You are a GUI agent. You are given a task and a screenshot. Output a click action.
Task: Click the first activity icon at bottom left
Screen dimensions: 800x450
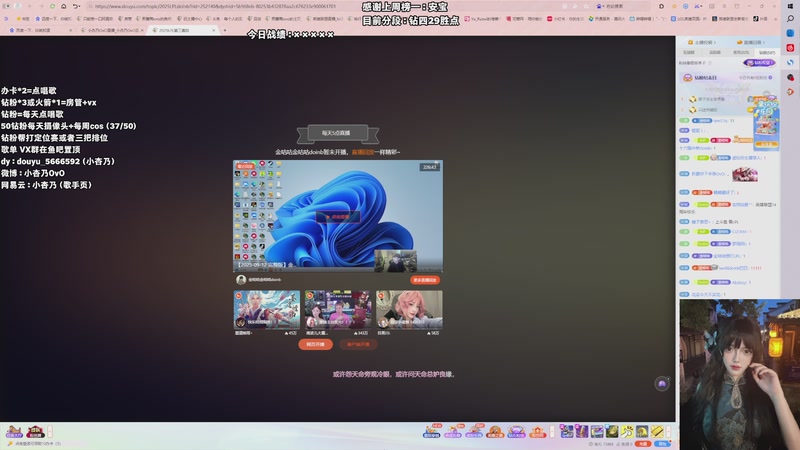14,432
